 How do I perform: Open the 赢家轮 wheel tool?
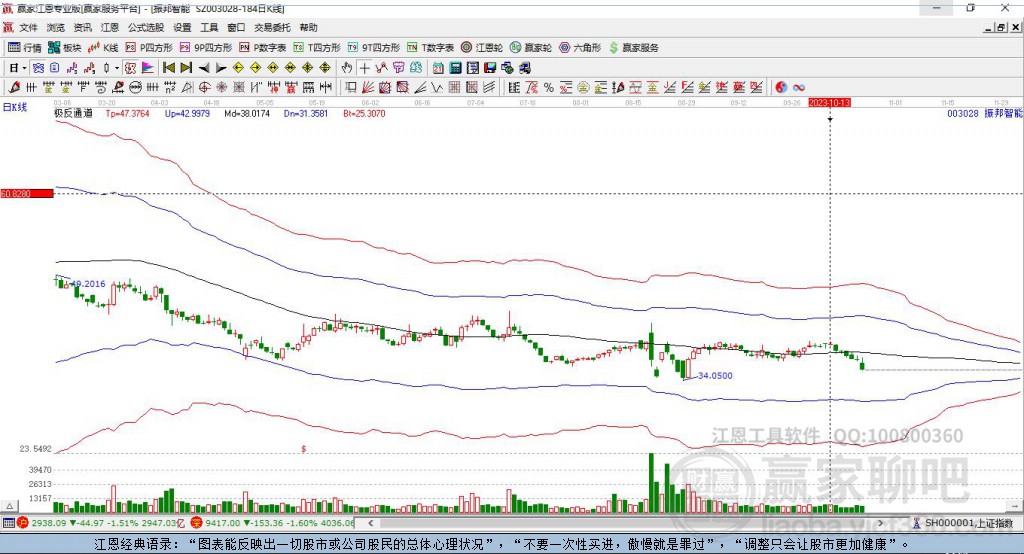point(530,48)
